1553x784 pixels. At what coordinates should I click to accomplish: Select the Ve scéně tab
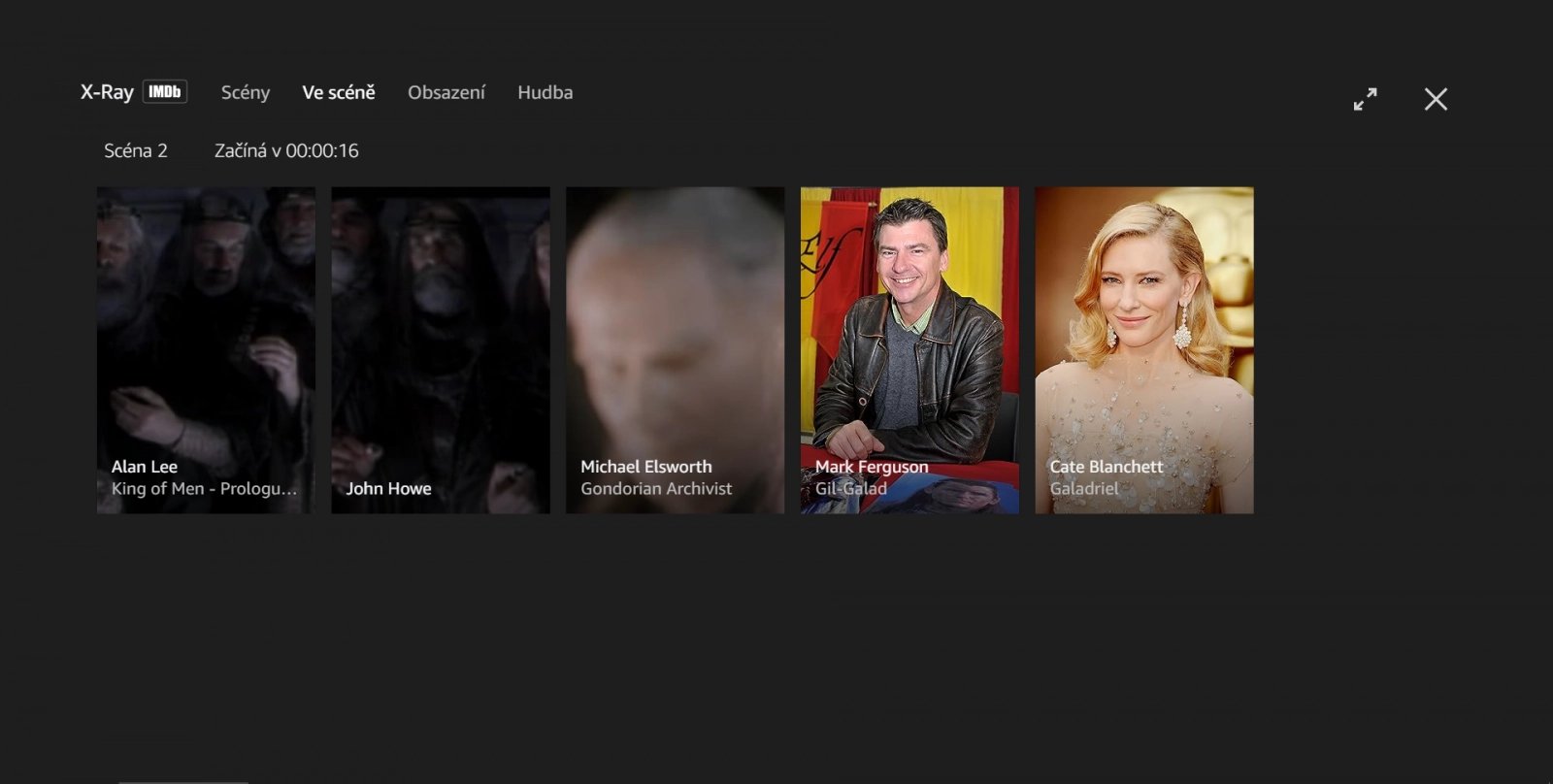click(x=339, y=92)
